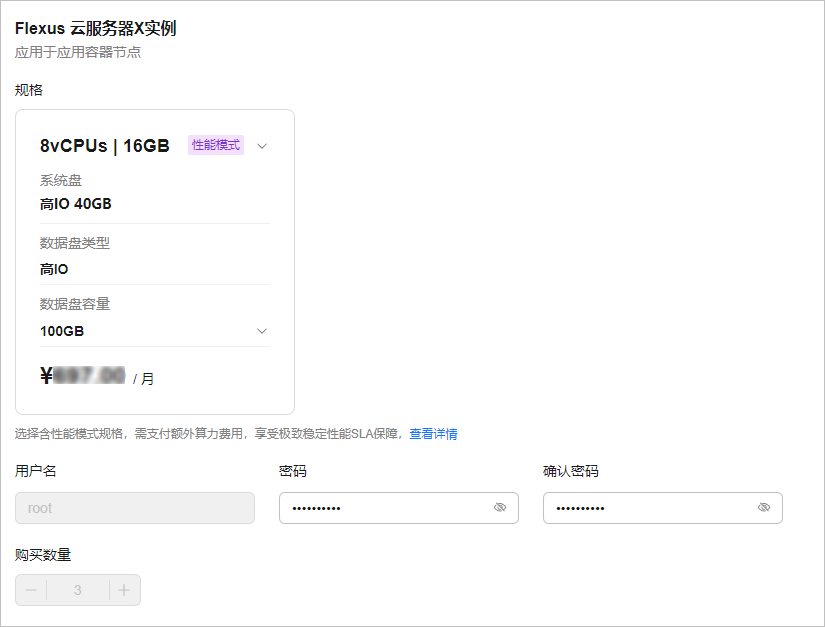Click the 高IO 40GB system disk value
The image size is (825, 627).
coord(76,204)
